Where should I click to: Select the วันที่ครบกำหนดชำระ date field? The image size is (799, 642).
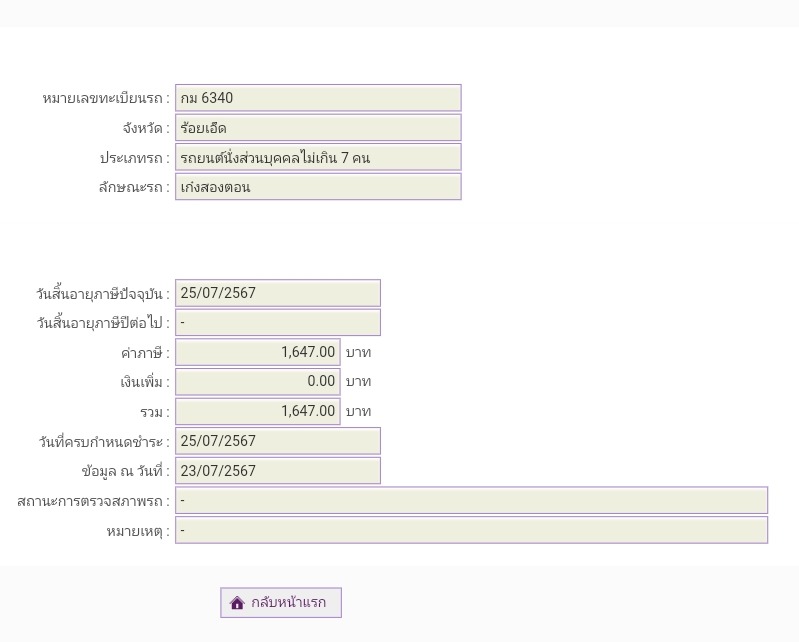point(277,441)
